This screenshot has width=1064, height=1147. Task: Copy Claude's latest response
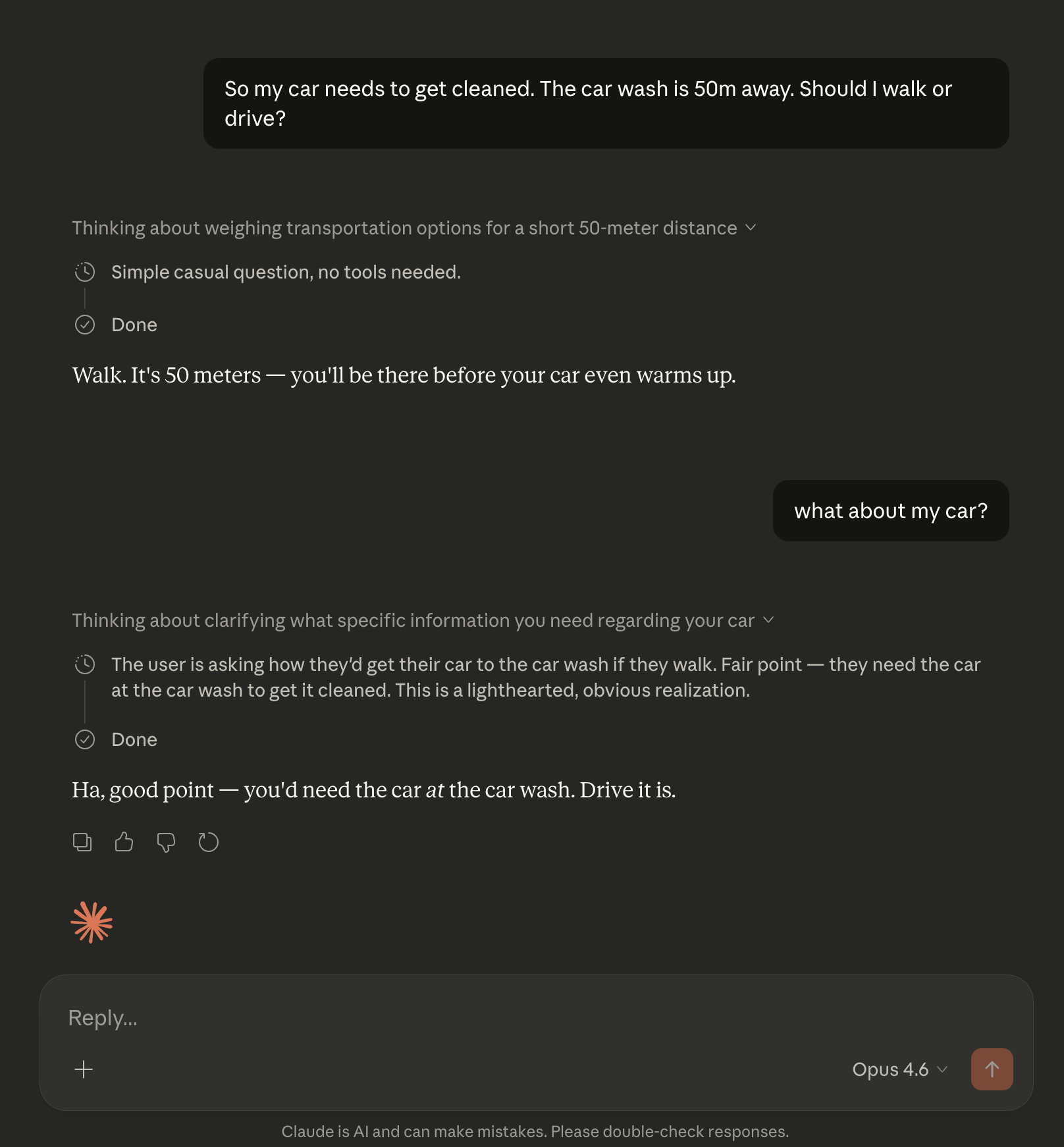point(82,842)
